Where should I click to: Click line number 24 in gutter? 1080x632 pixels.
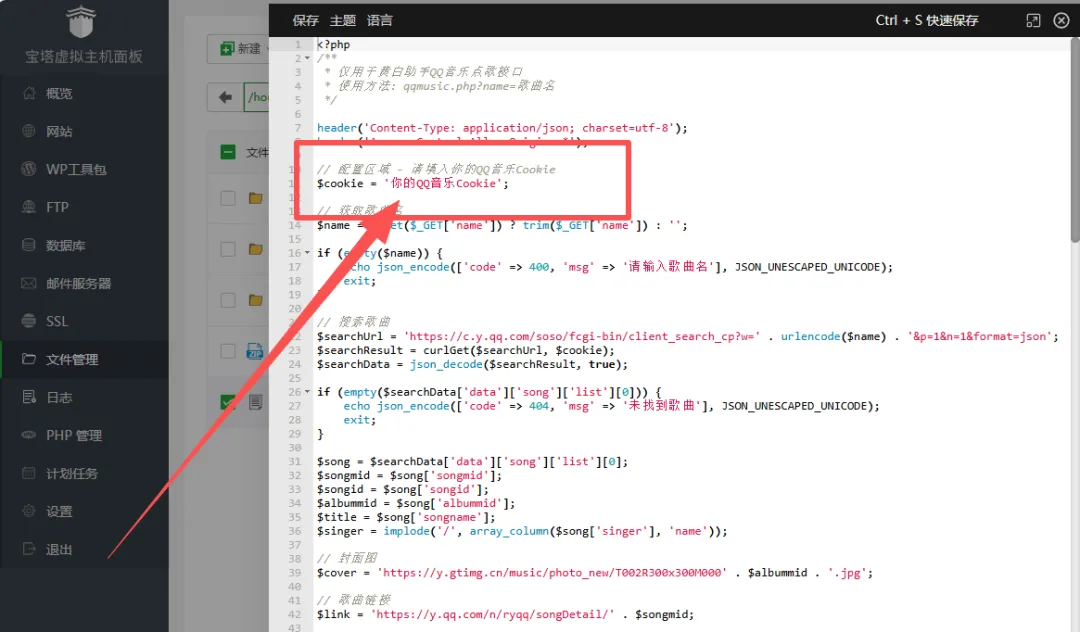(x=295, y=364)
